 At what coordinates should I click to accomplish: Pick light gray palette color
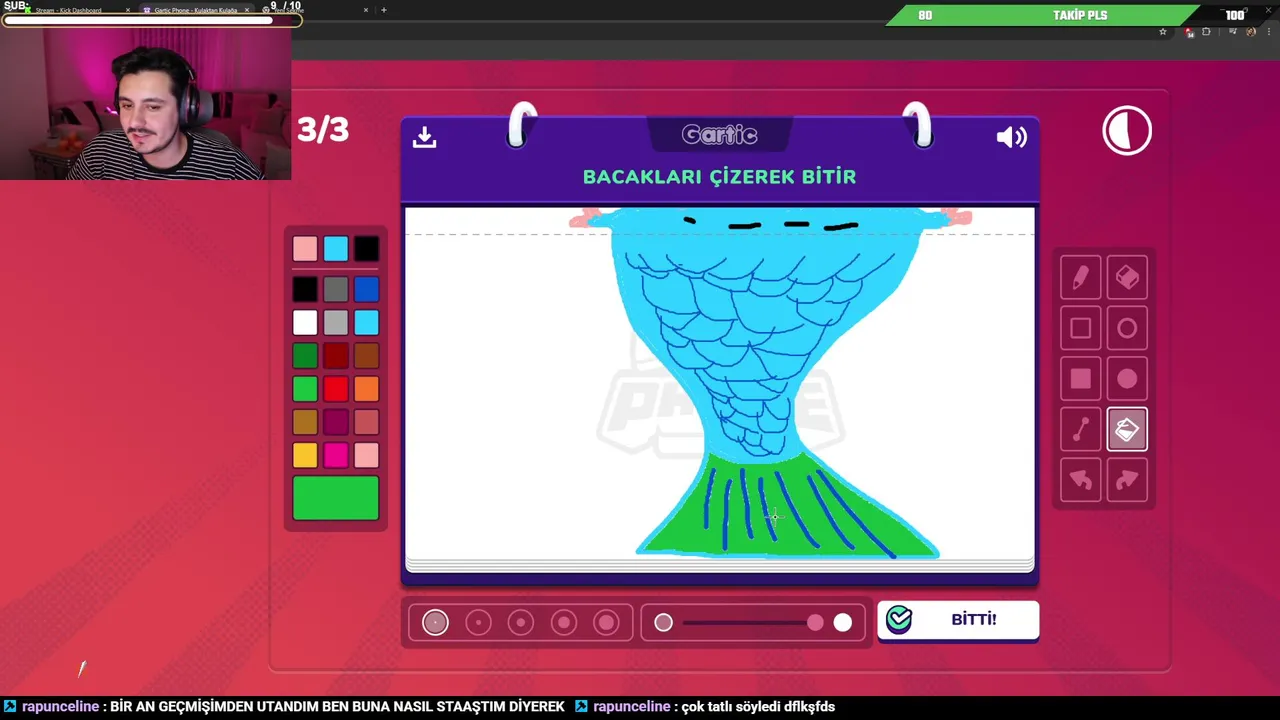point(336,323)
